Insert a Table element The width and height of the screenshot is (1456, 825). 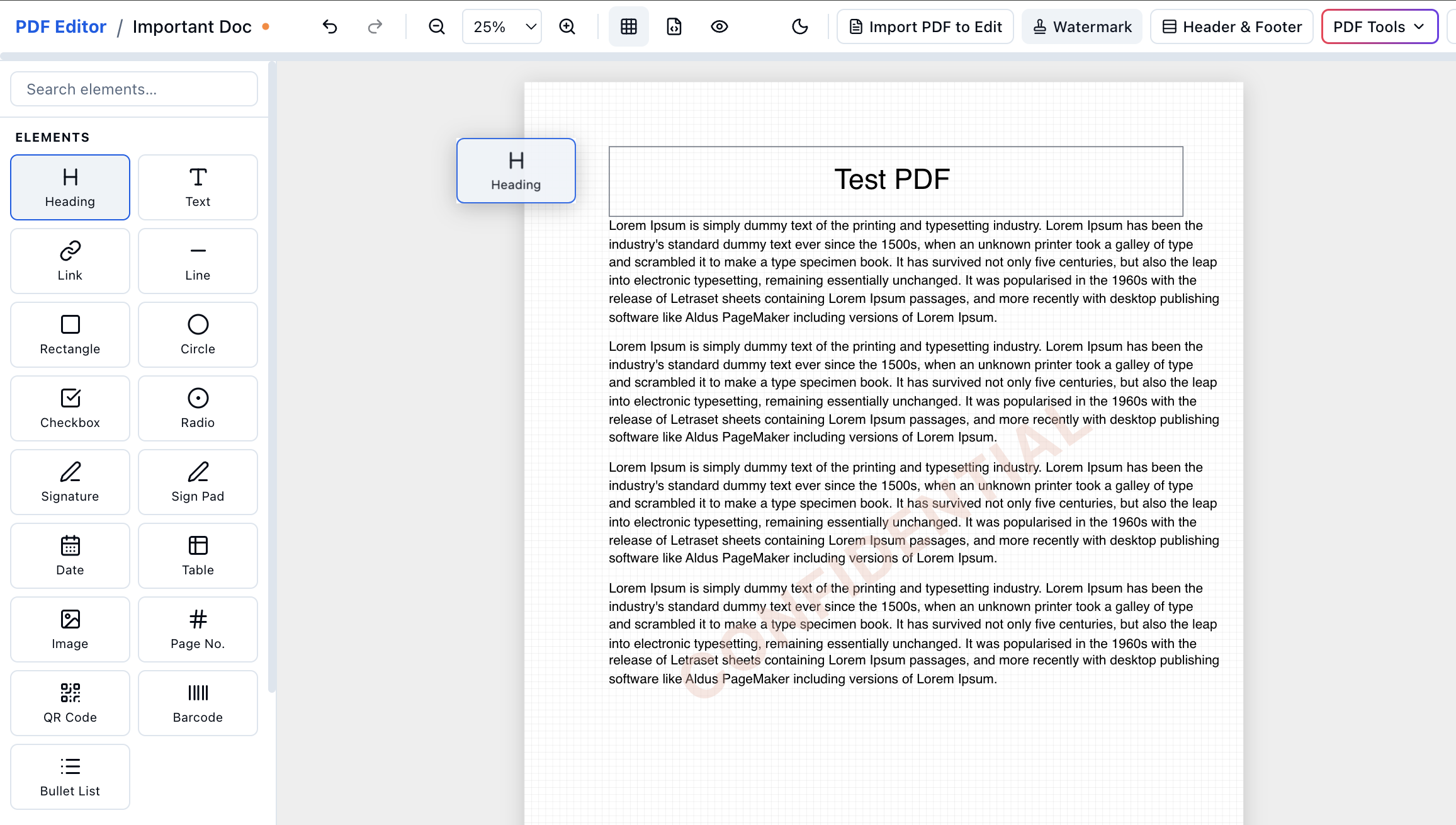(198, 555)
